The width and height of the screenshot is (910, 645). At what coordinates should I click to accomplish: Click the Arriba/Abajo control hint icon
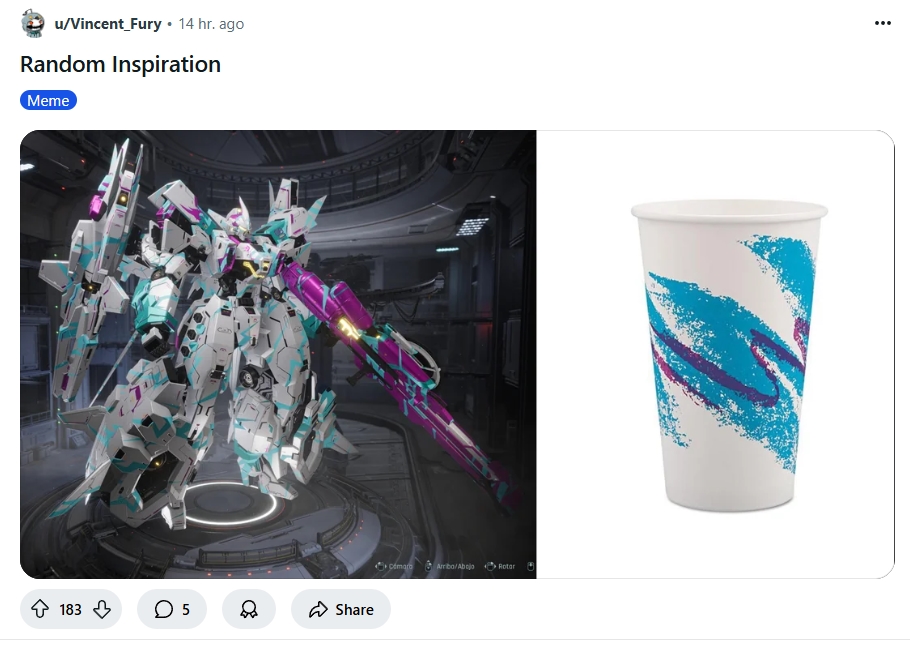point(428,566)
